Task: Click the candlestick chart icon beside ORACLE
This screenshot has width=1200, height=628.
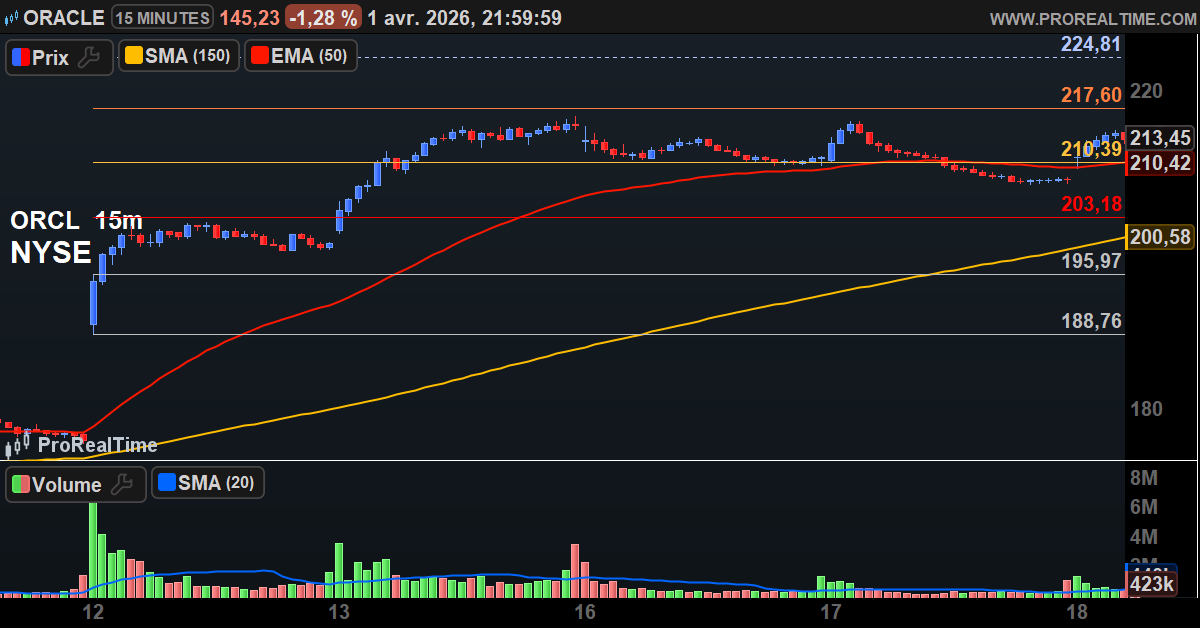Action: pos(12,17)
